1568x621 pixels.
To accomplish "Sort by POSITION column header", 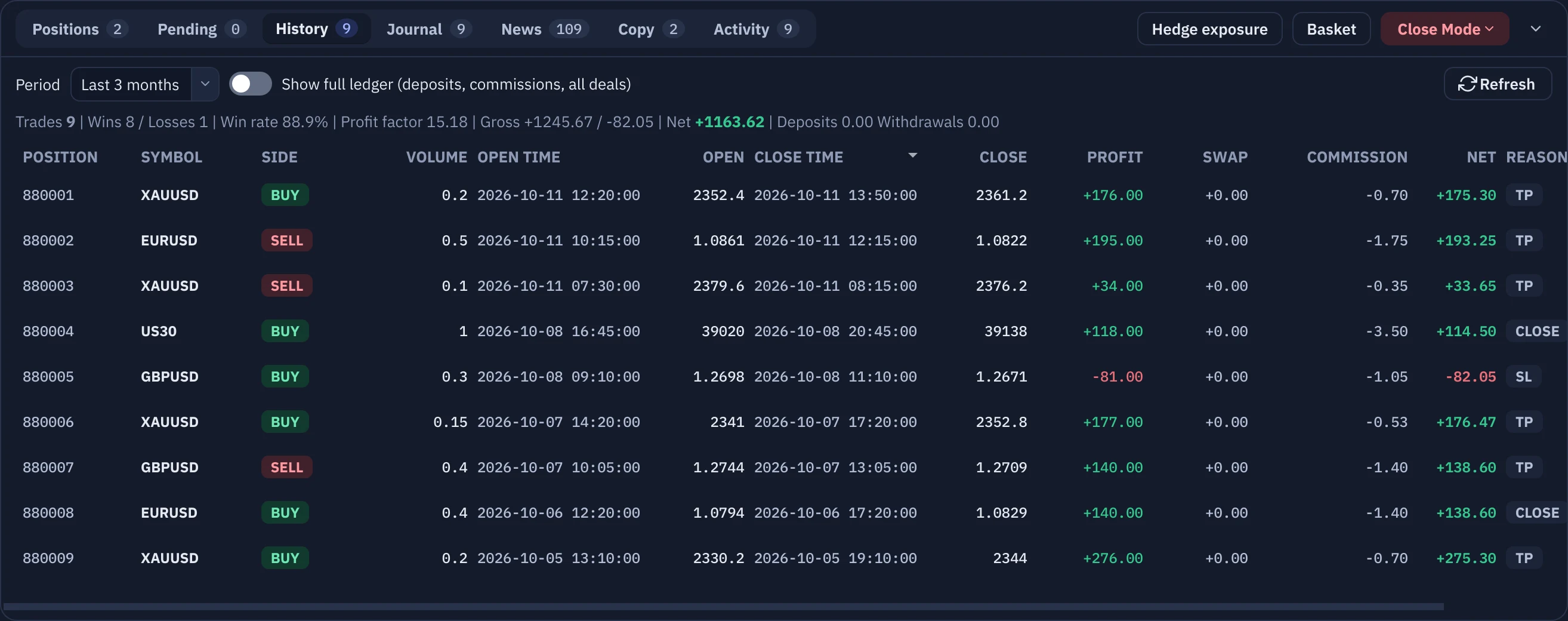I will pyautogui.click(x=60, y=157).
